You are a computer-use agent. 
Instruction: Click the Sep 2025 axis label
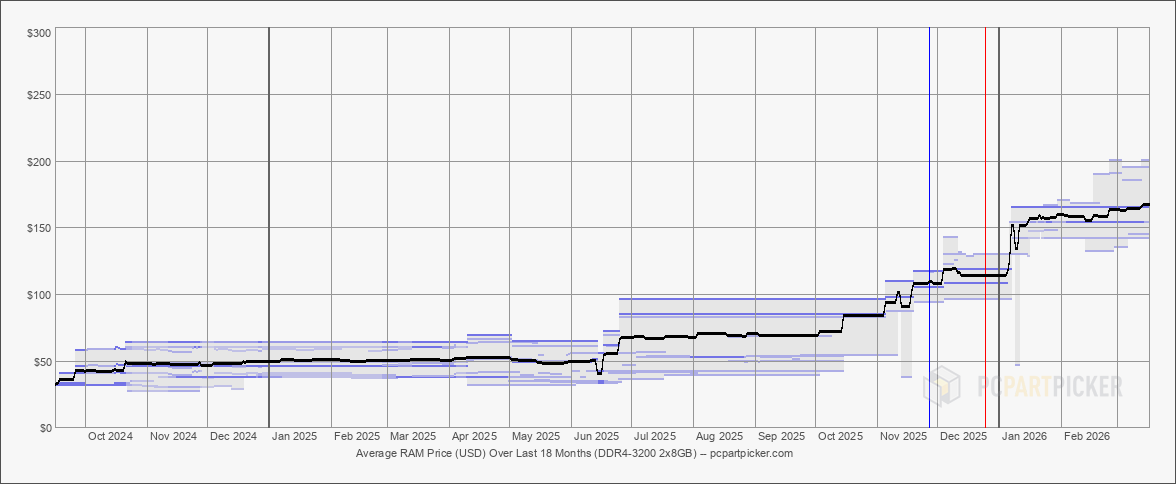pos(781,436)
